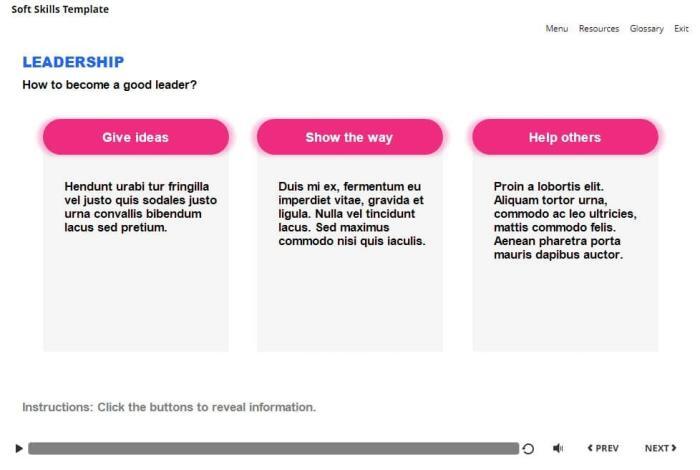Image resolution: width=700 pixels, height=470 pixels.
Task: Open the Glossary
Action: [x=646, y=29]
